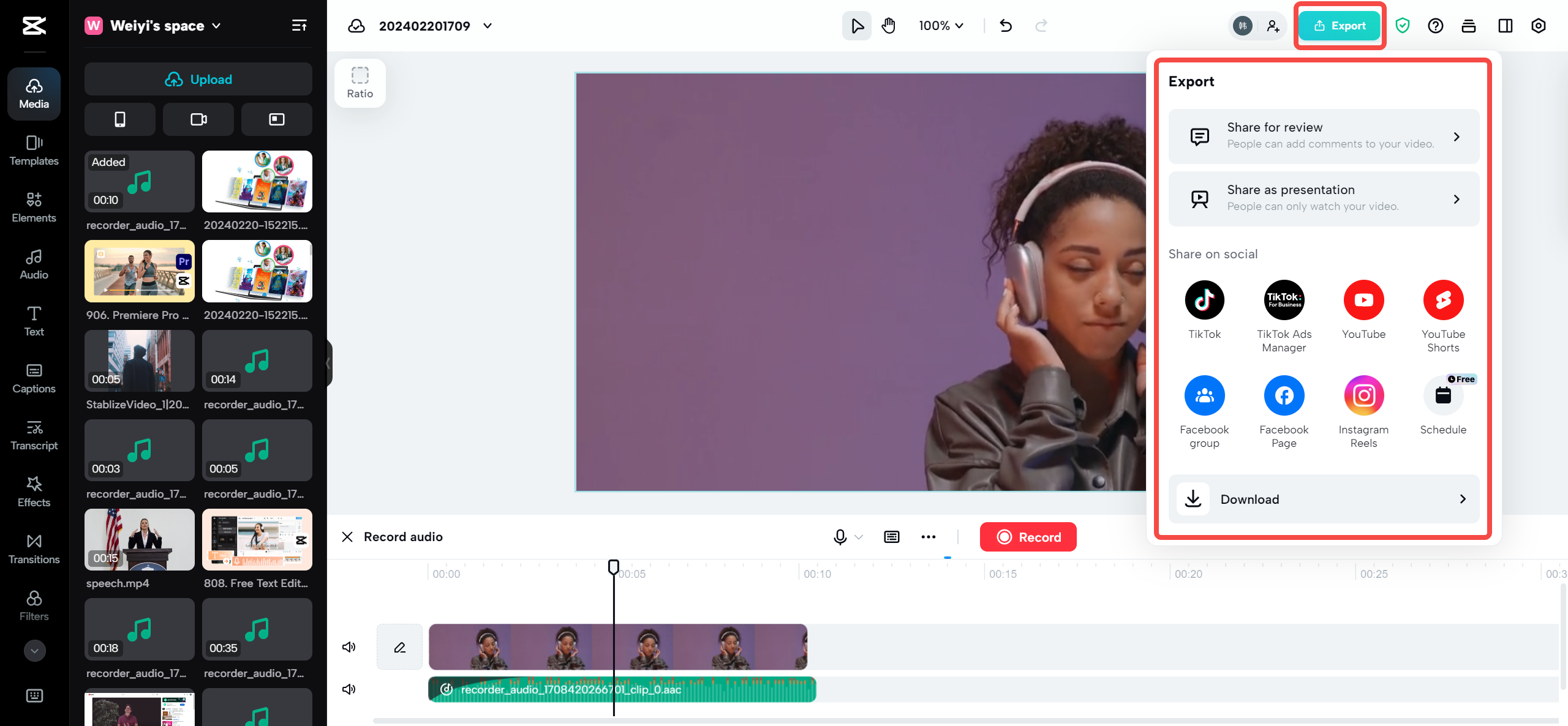
Task: Mute the video track in the timeline
Action: [349, 646]
